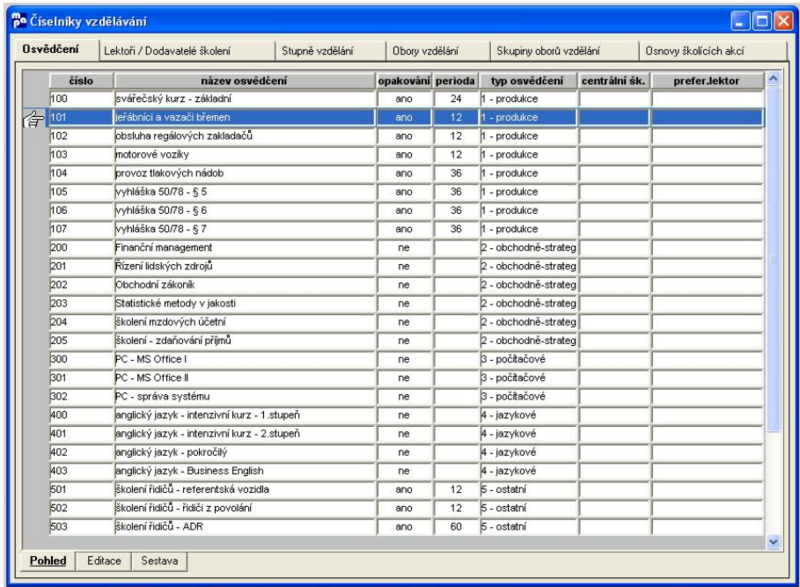Select row svářečský kurz - základní

406,99
